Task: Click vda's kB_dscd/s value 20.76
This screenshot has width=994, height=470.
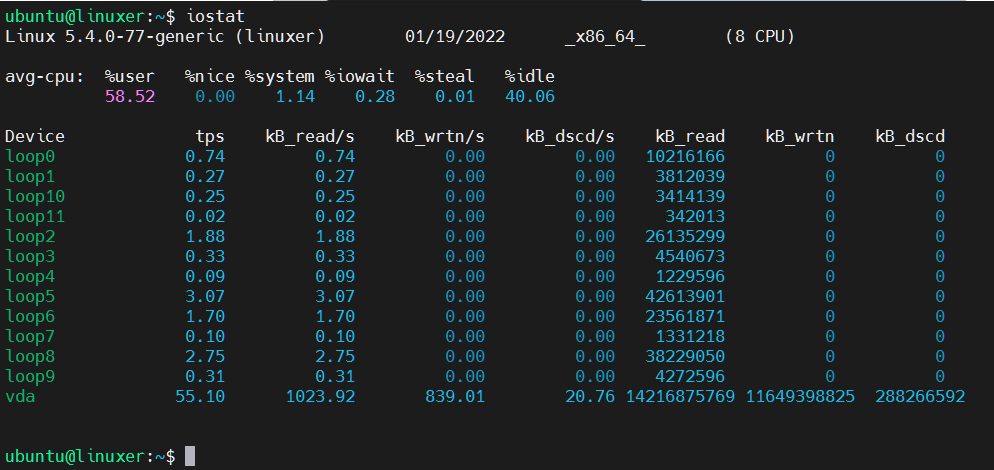Action: [590, 396]
